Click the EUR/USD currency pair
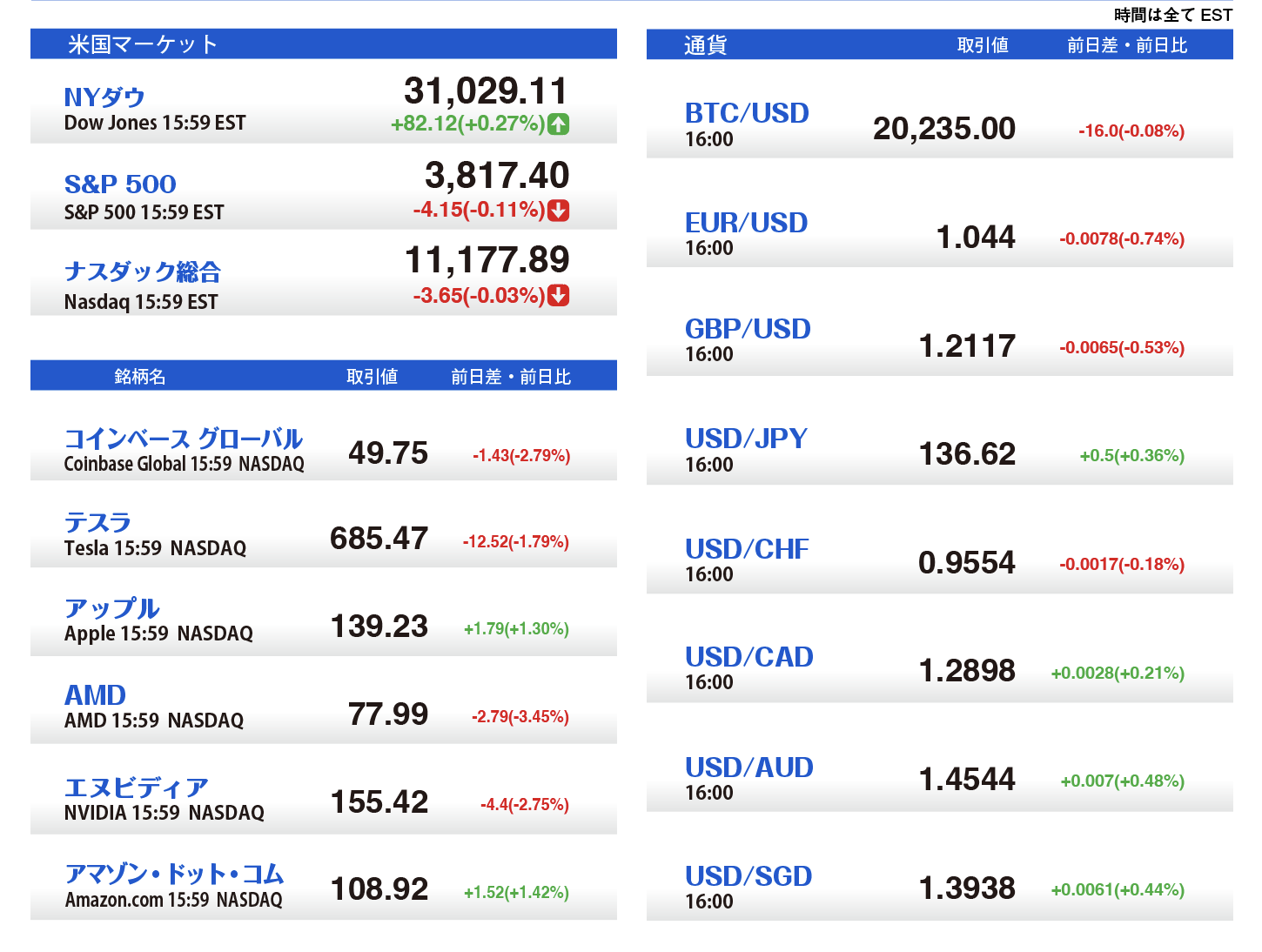 (746, 223)
